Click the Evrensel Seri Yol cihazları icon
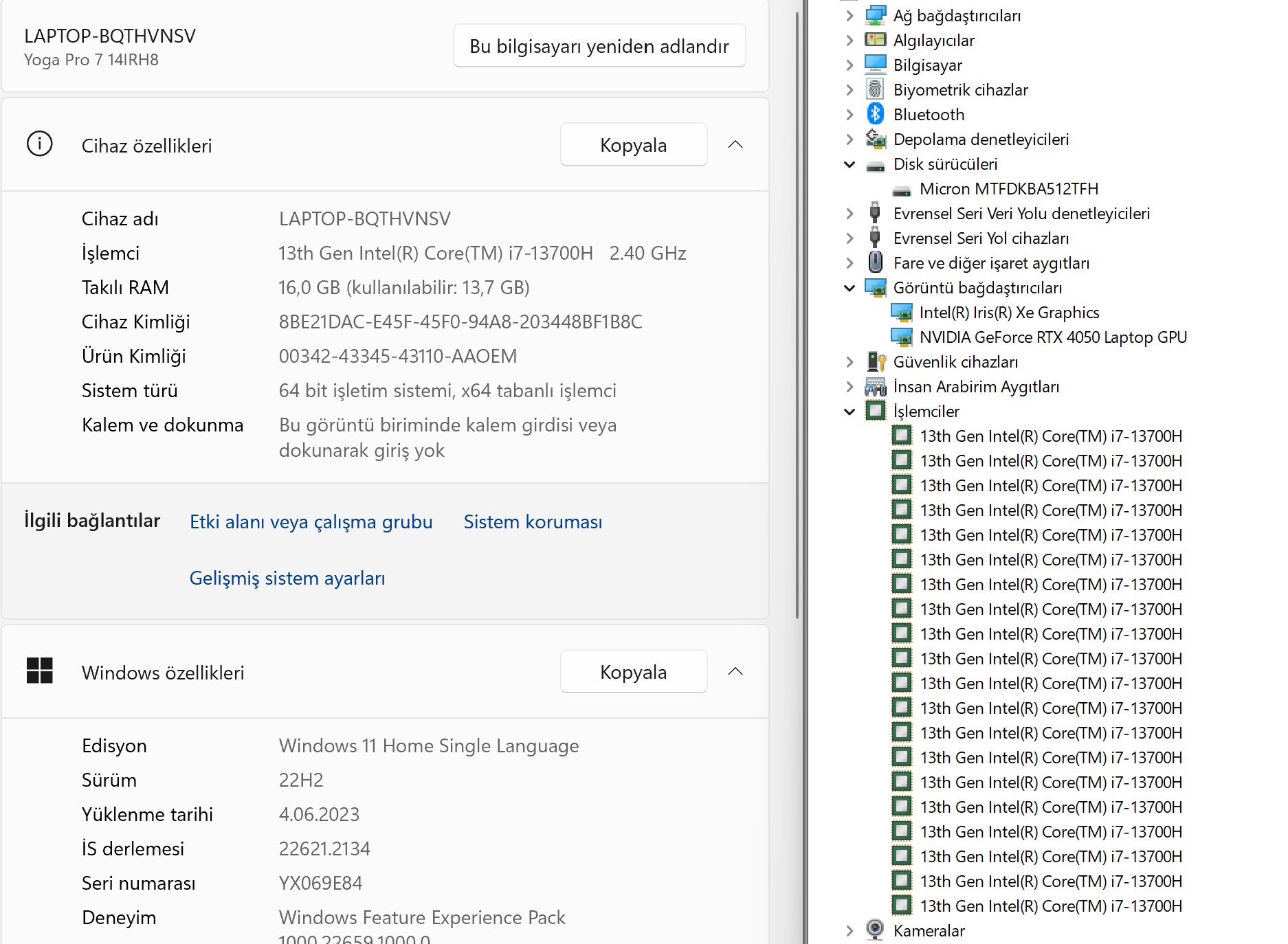 point(875,238)
